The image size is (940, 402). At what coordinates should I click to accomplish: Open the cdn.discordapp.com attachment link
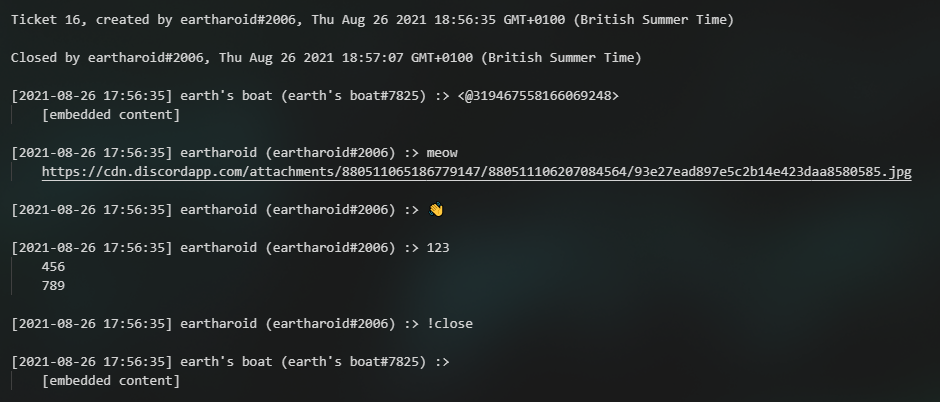click(476, 172)
